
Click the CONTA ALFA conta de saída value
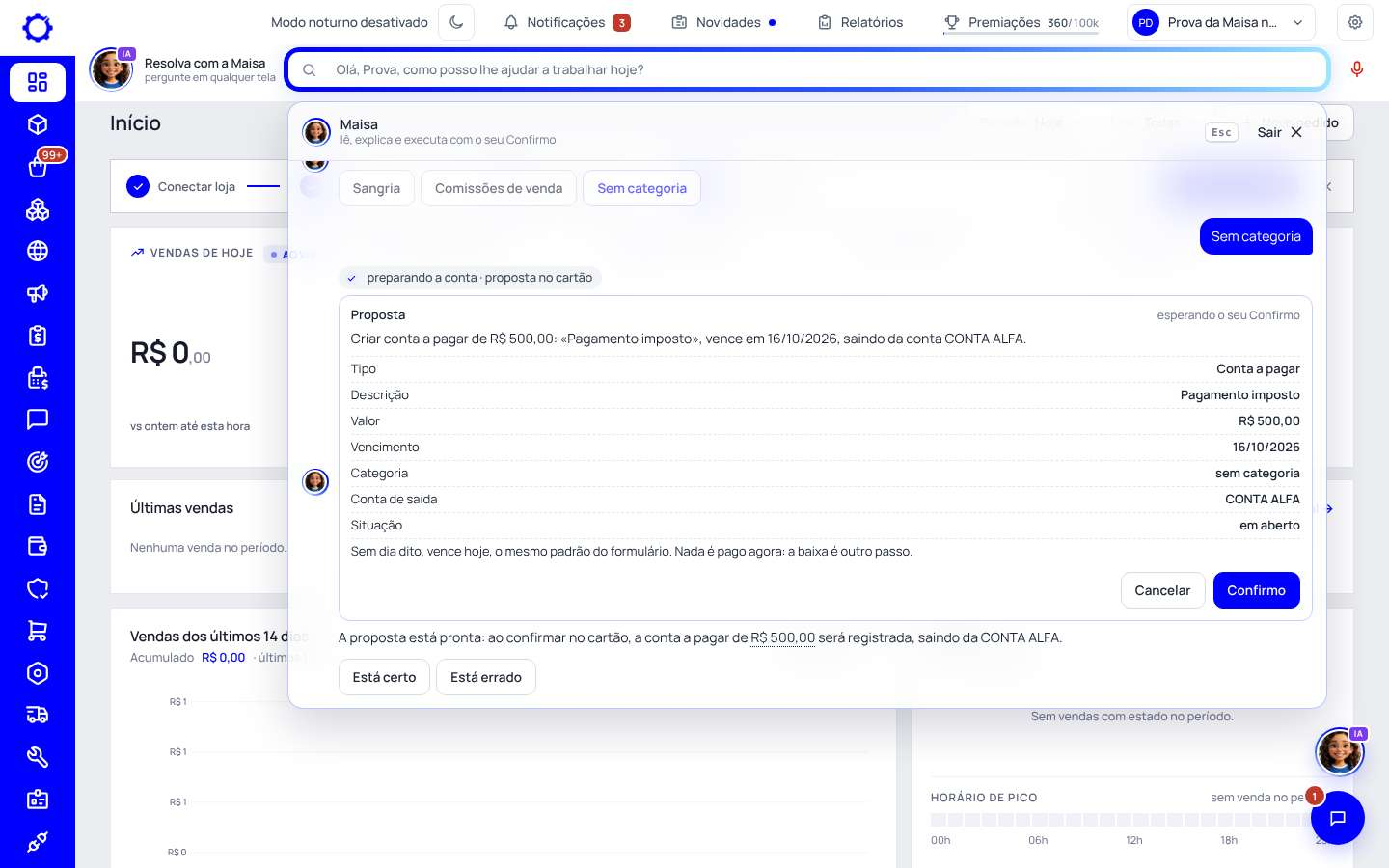pos(1262,499)
